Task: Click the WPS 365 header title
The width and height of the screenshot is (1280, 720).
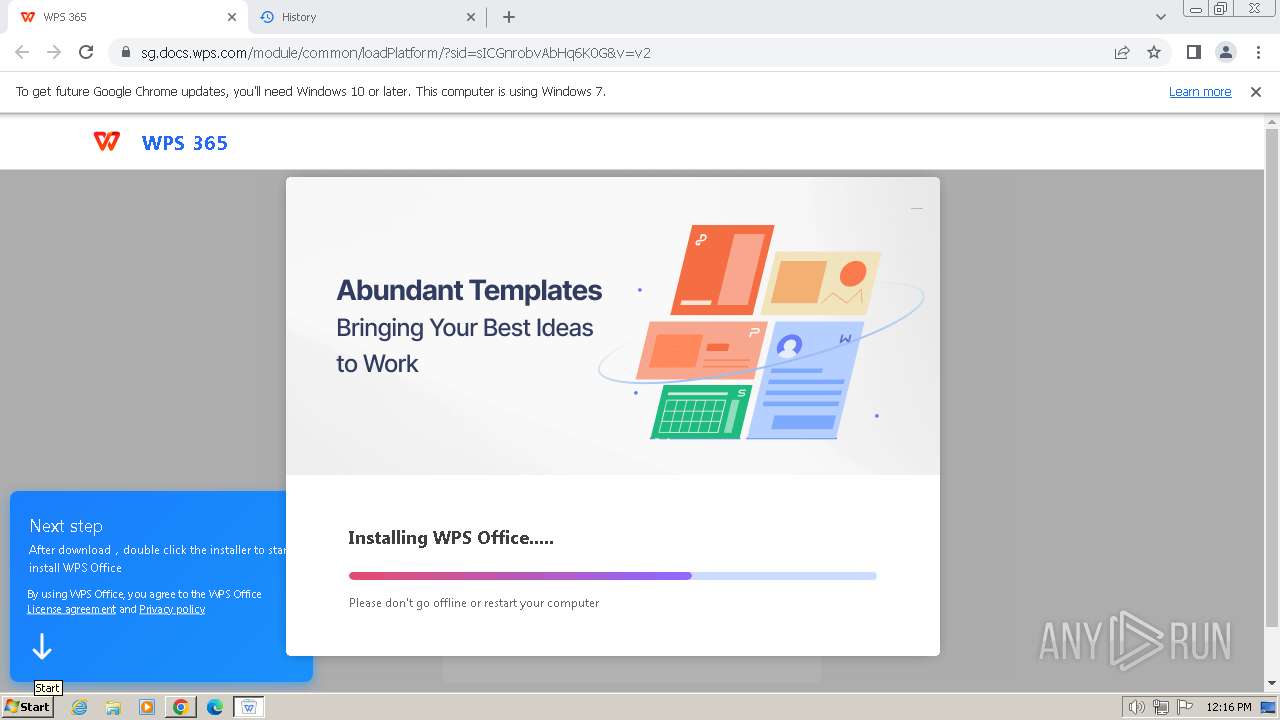Action: click(x=185, y=143)
